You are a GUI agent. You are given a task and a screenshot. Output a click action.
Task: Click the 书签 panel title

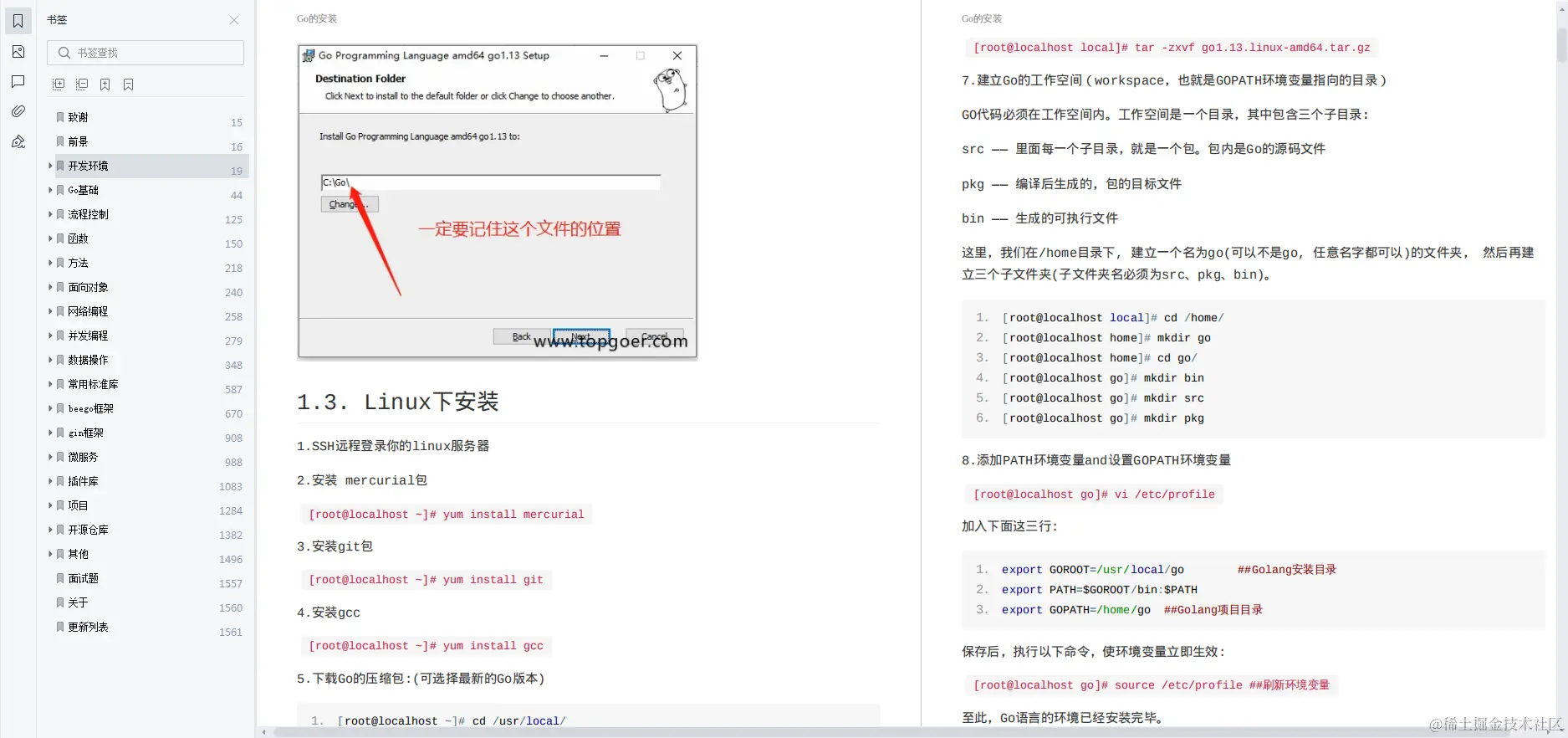tap(57, 20)
